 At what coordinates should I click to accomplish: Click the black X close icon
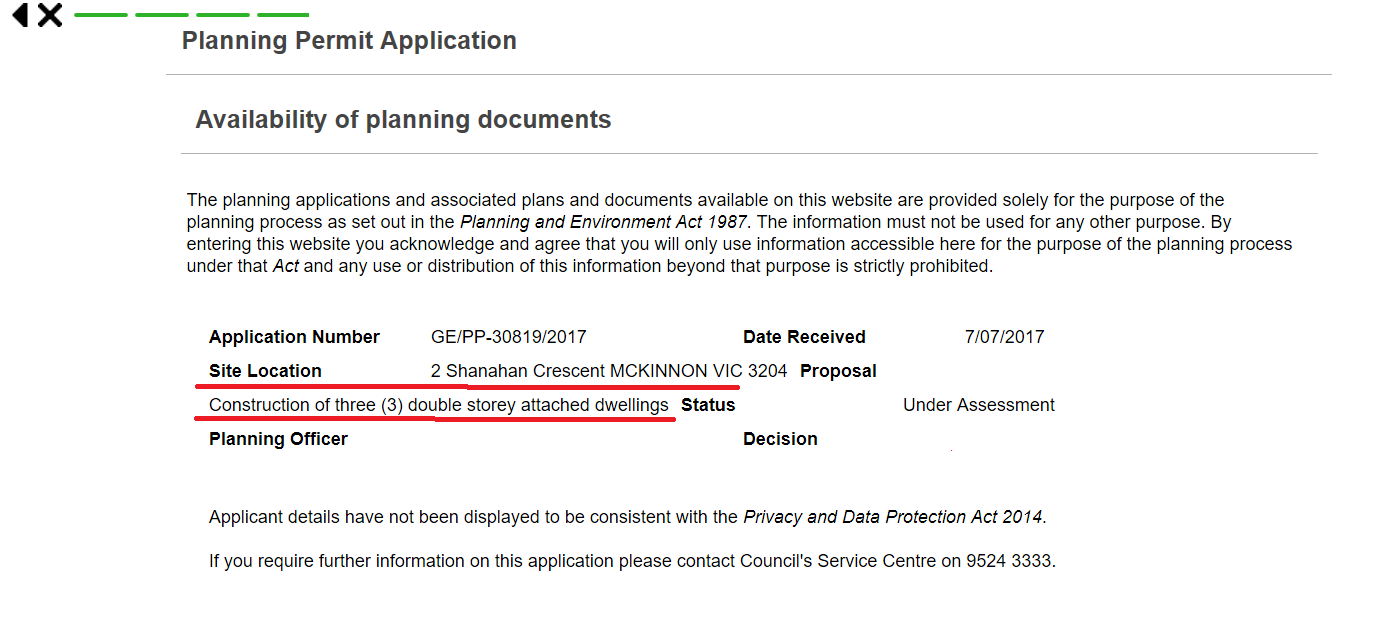point(50,15)
